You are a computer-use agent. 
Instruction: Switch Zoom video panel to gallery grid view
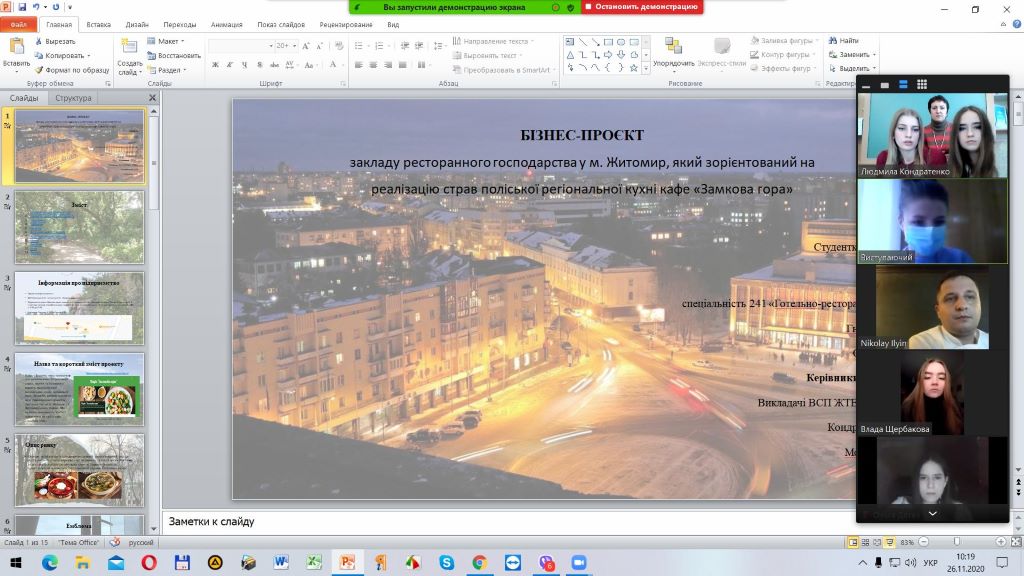[x=922, y=84]
